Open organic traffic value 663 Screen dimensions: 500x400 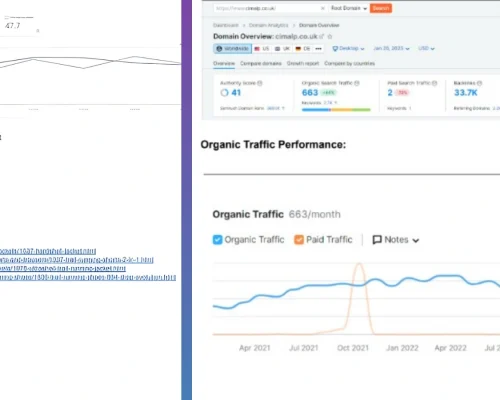tap(310, 93)
